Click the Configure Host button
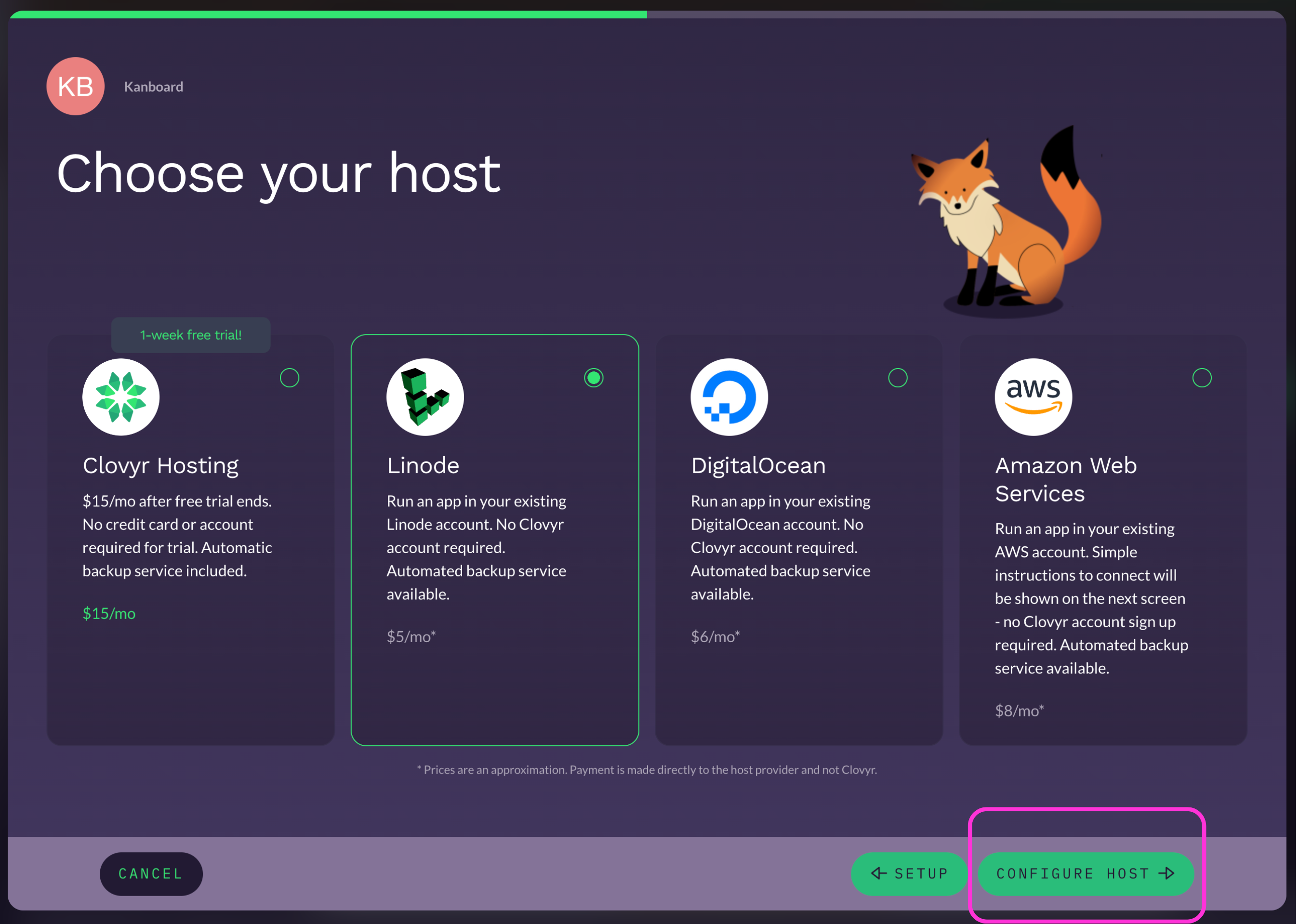The width and height of the screenshot is (1299, 924). tap(1086, 874)
